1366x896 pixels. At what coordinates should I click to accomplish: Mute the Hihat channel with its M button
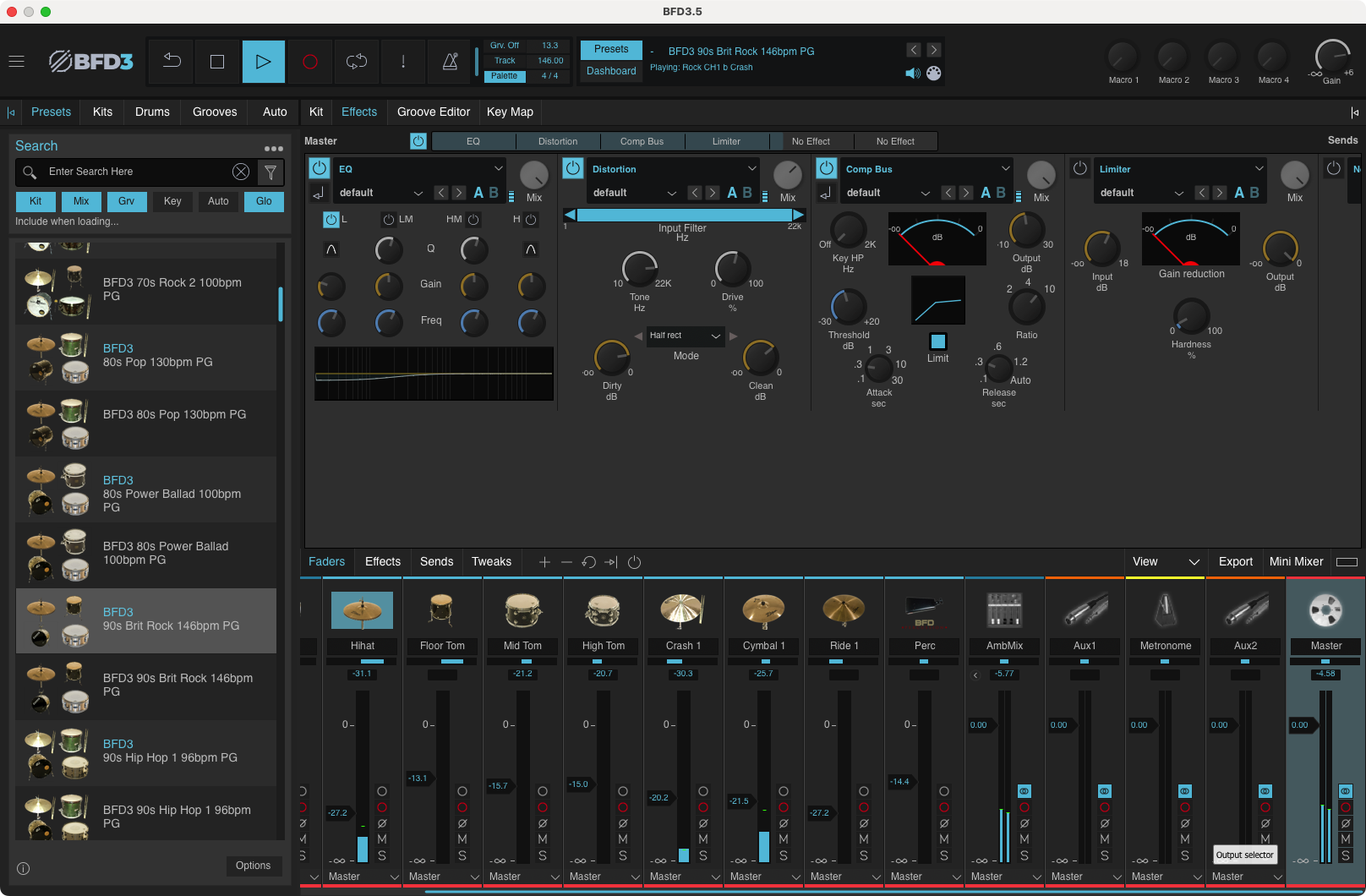pyautogui.click(x=383, y=839)
